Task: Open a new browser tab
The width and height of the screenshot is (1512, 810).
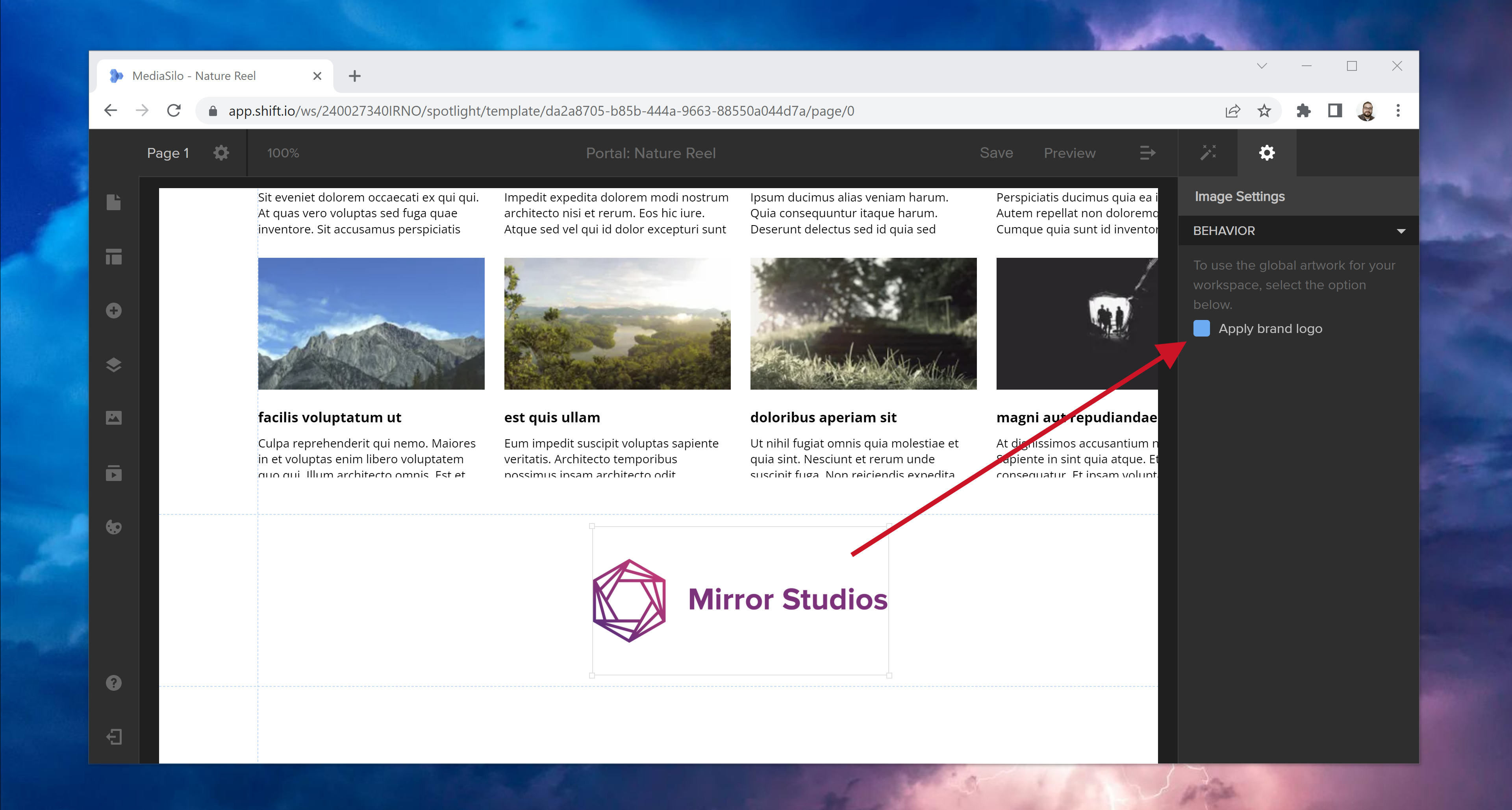Action: point(354,76)
